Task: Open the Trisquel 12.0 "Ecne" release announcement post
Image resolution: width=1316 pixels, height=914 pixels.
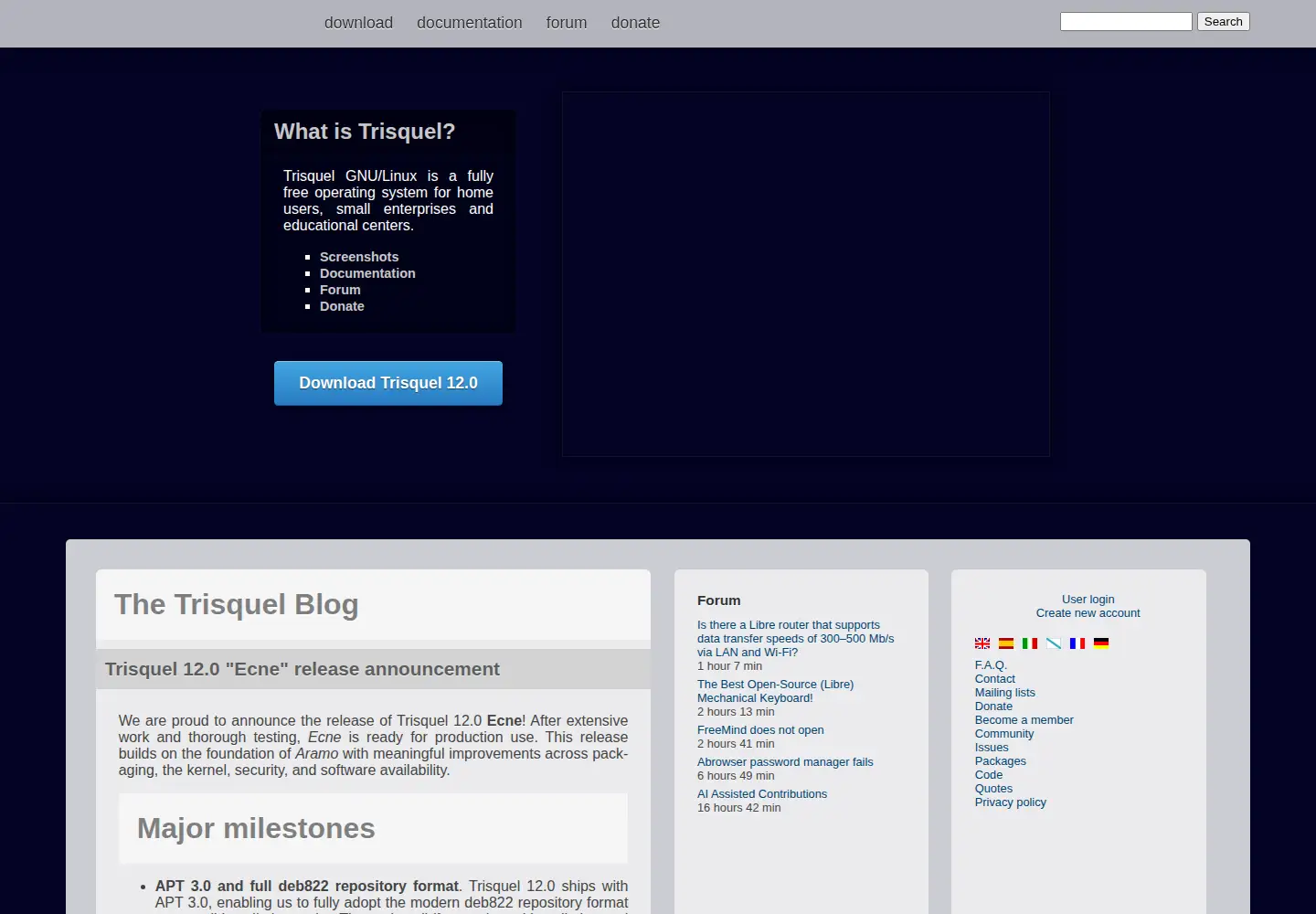Action: coord(302,669)
